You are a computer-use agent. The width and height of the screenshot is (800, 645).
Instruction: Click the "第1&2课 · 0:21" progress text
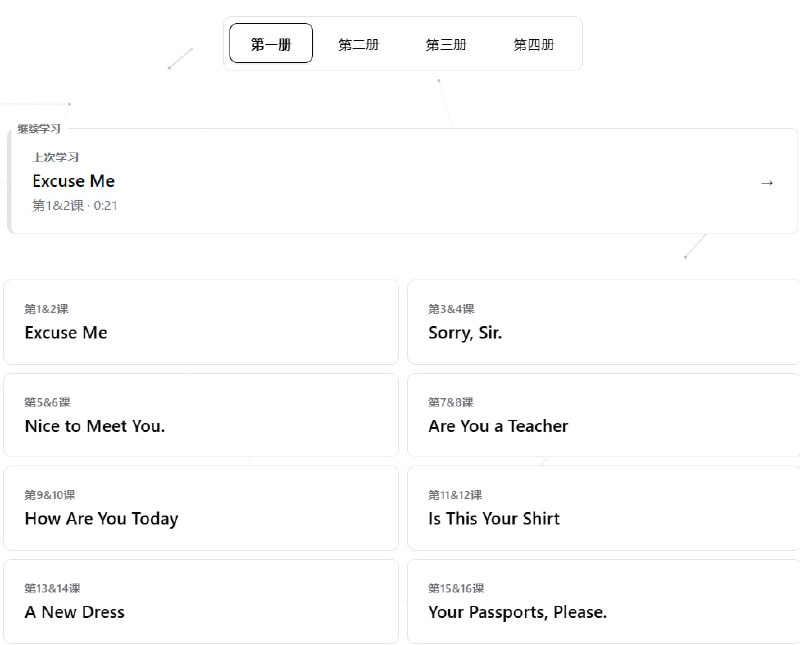pos(75,206)
